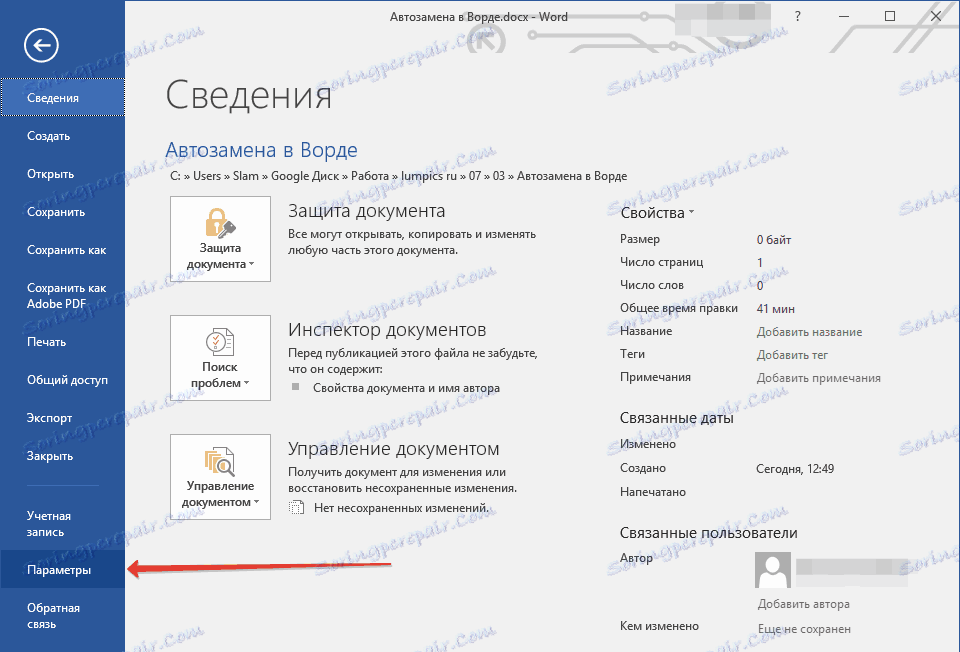This screenshot has width=960, height=652.
Task: Open the Учетная запись page
Action: [62, 524]
